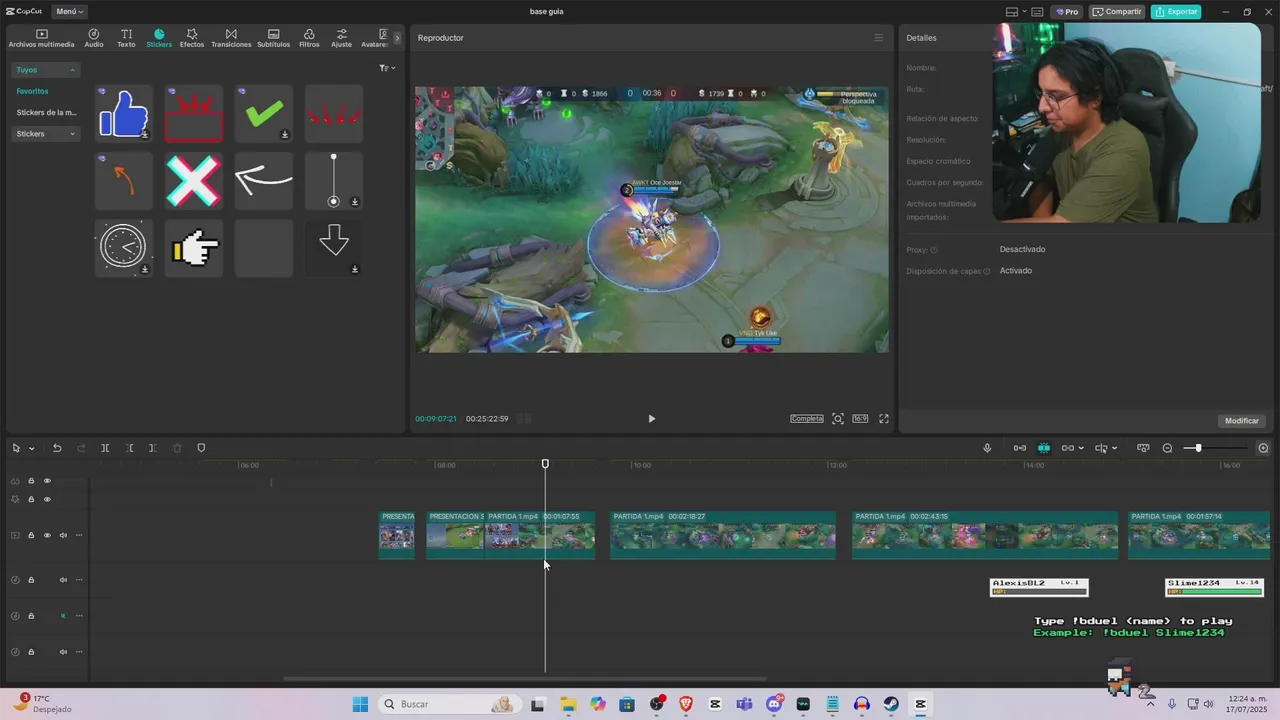Click the Compartir button
1280x720 pixels.
point(1117,12)
